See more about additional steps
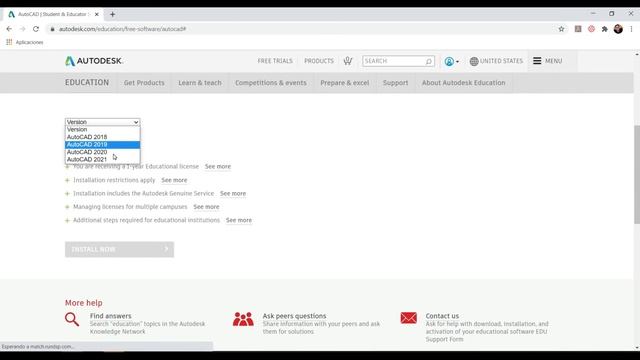 pyautogui.click(x=239, y=220)
